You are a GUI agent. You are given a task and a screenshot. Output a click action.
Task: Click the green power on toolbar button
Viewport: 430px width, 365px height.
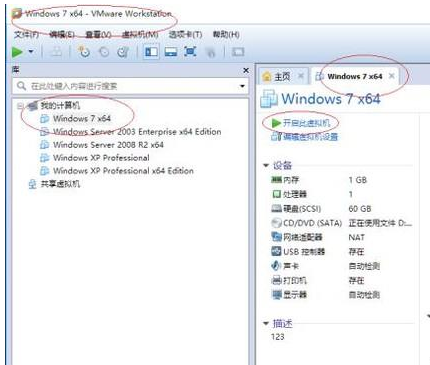point(17,52)
